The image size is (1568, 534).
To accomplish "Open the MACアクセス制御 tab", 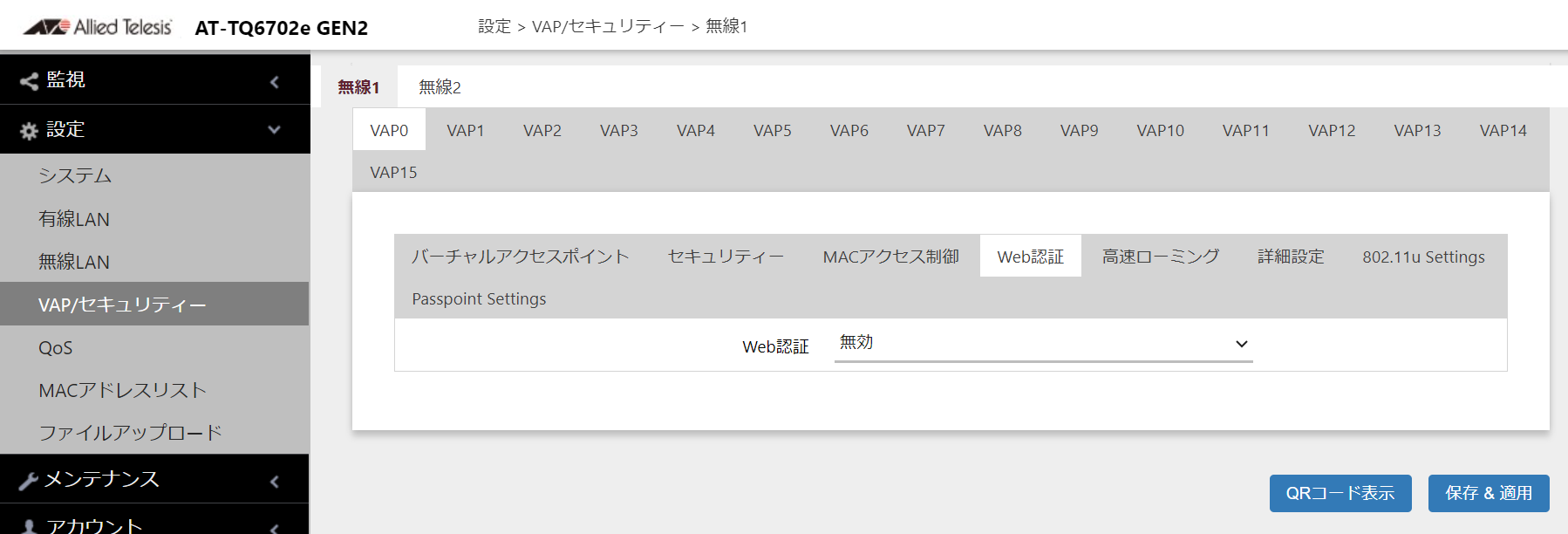I will [x=891, y=257].
